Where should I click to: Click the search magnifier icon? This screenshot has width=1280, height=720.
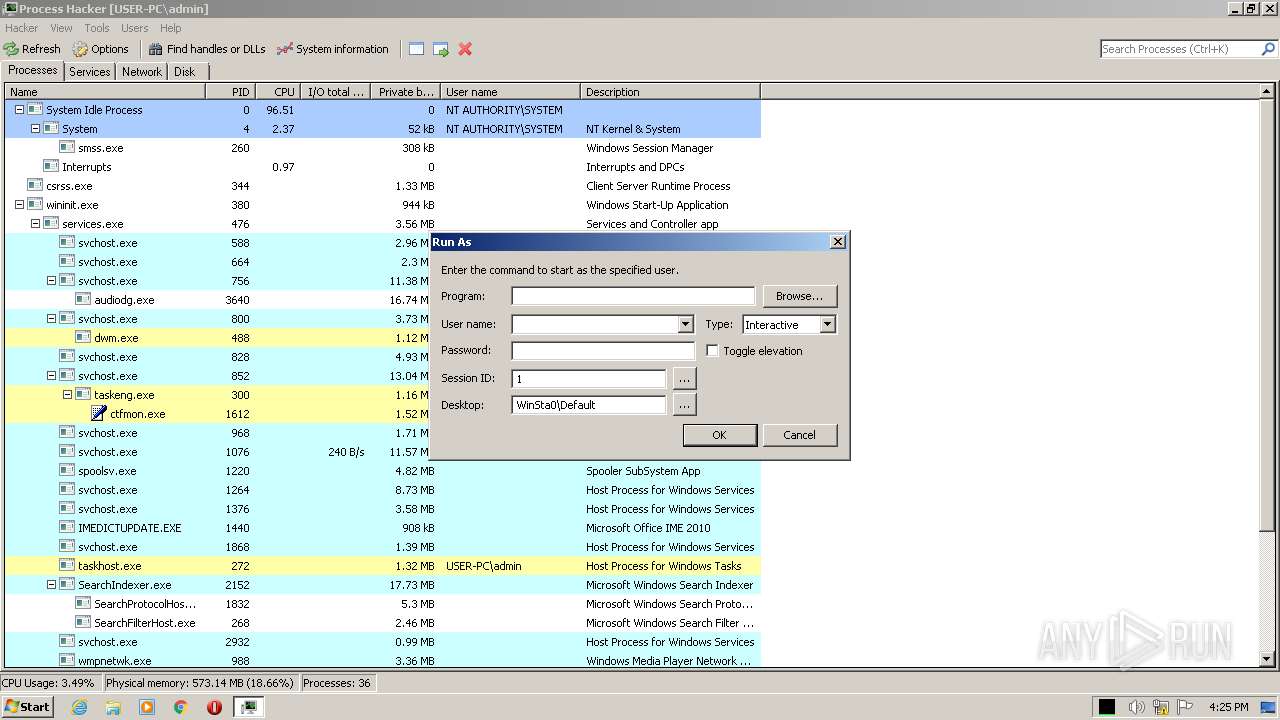click(1268, 49)
